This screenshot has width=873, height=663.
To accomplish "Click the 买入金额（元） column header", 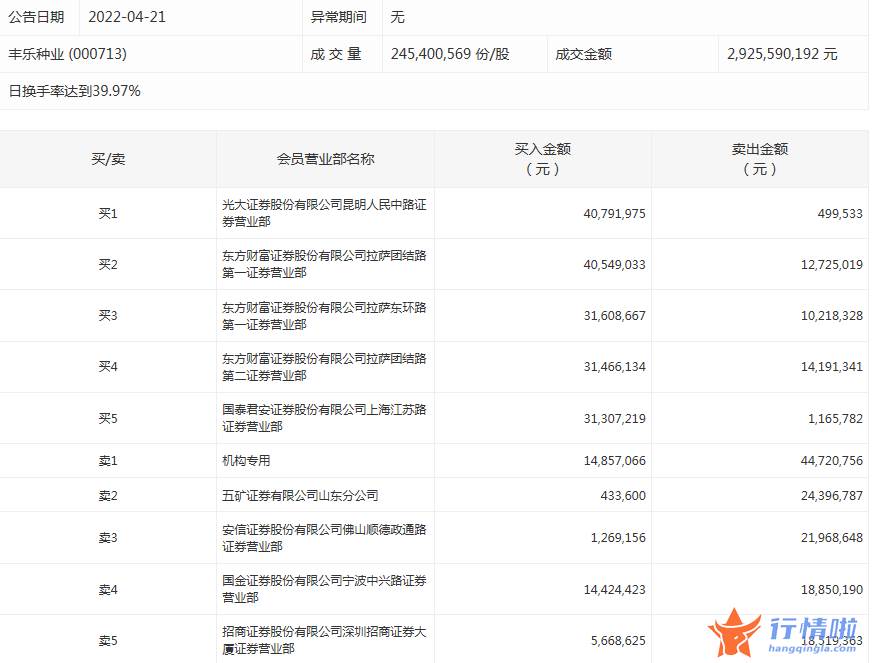I will point(543,159).
